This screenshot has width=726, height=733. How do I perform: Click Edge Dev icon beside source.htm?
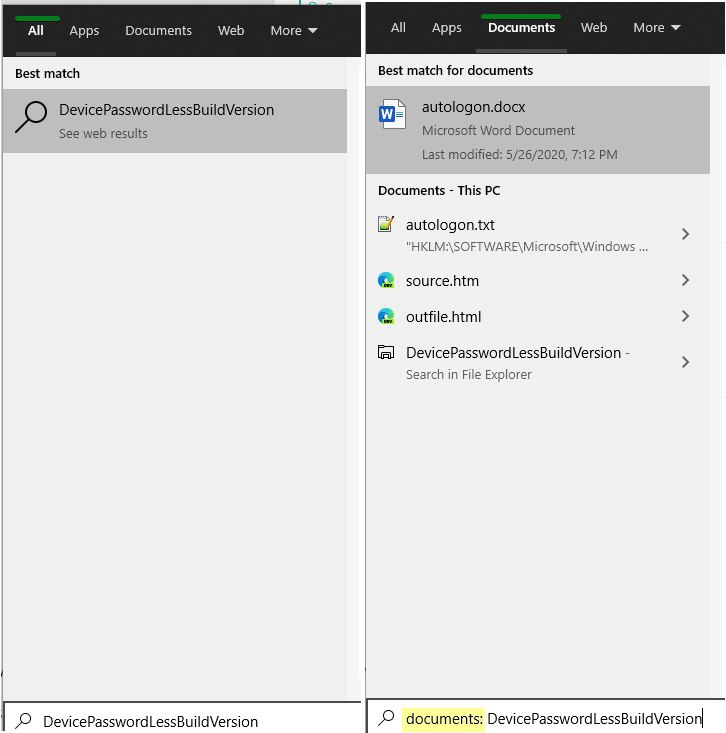pyautogui.click(x=386, y=280)
